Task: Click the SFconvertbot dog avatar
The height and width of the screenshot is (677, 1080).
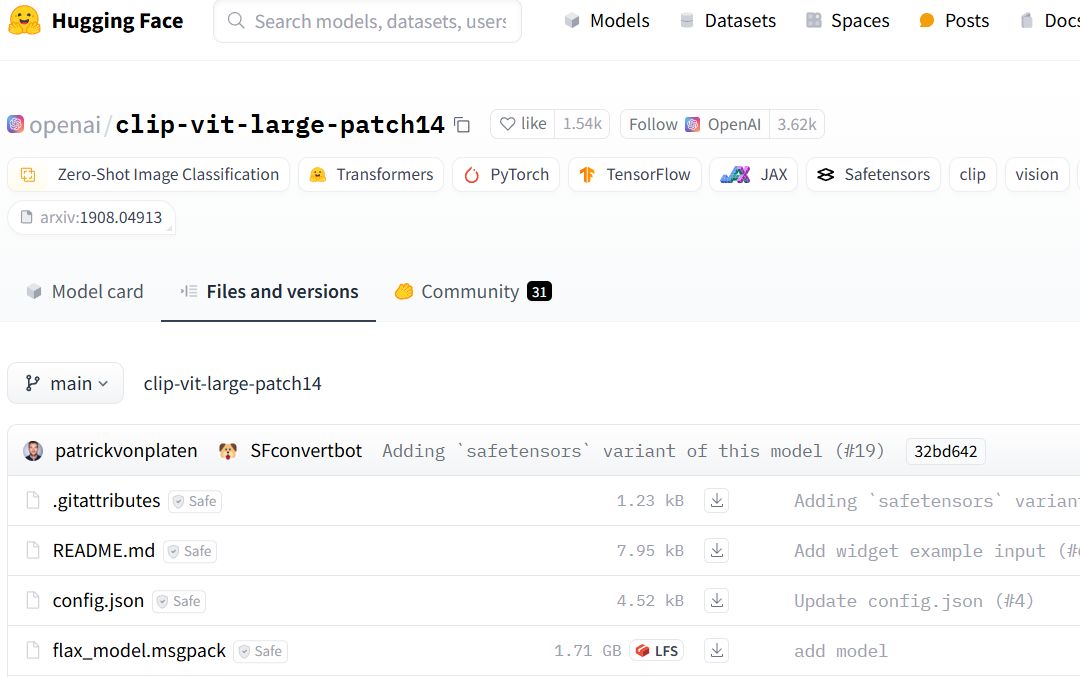Action: (228, 451)
